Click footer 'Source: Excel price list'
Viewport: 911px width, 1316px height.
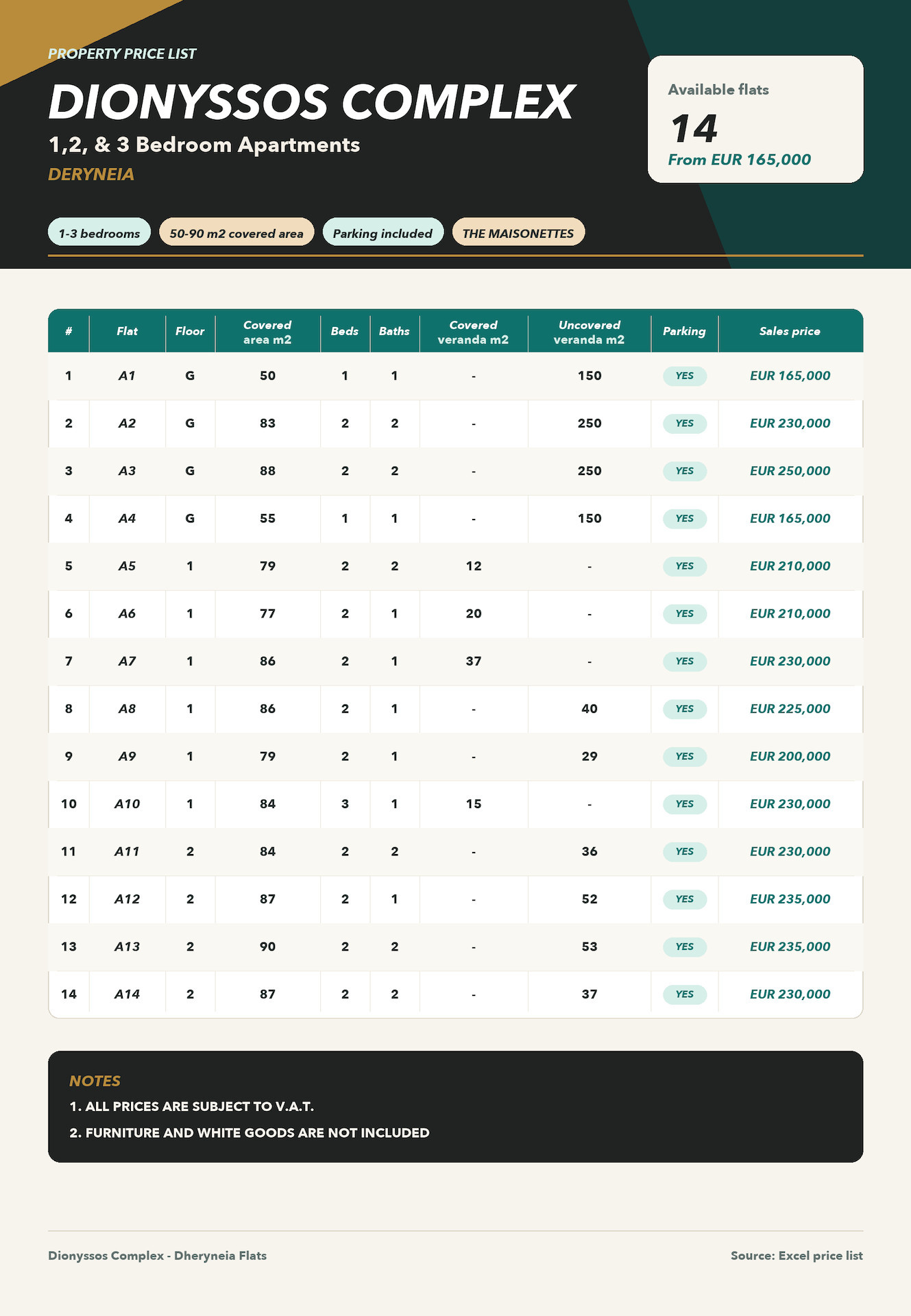797,1256
